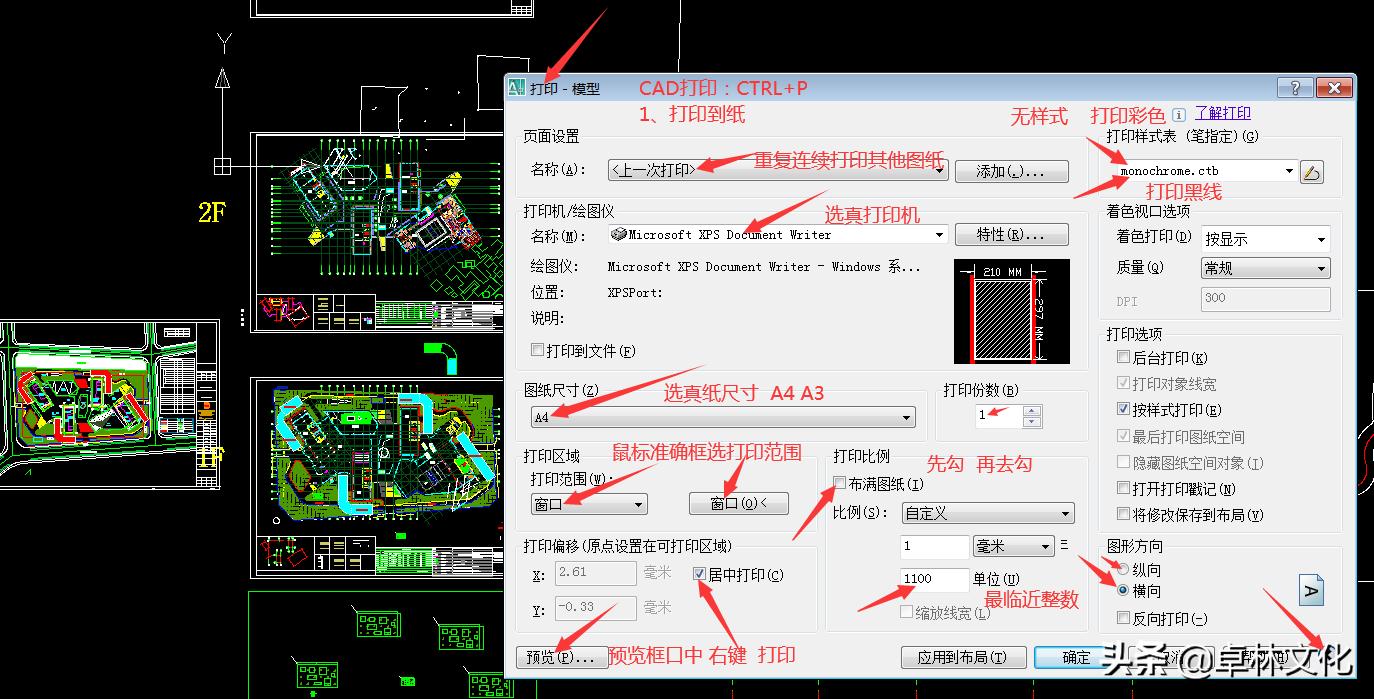The width and height of the screenshot is (1374, 699).
Task: Open the monochrome.ctb plot style editor pen icon
Action: pyautogui.click(x=1312, y=171)
